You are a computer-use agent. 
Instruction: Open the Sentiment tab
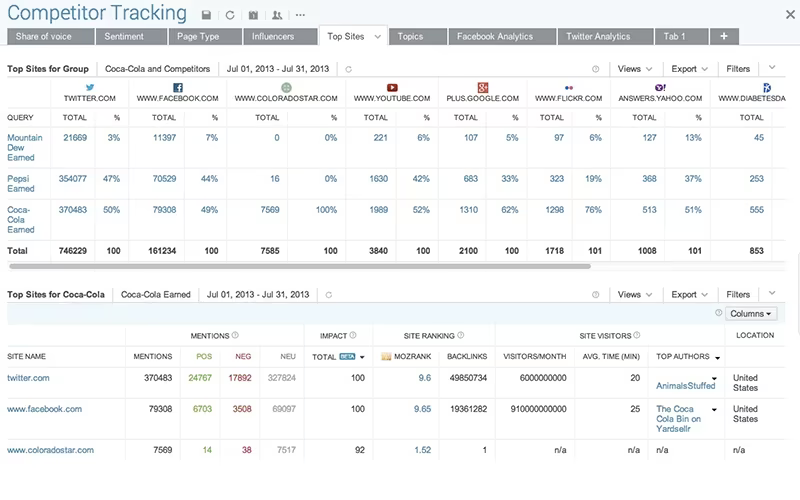[x=132, y=36]
